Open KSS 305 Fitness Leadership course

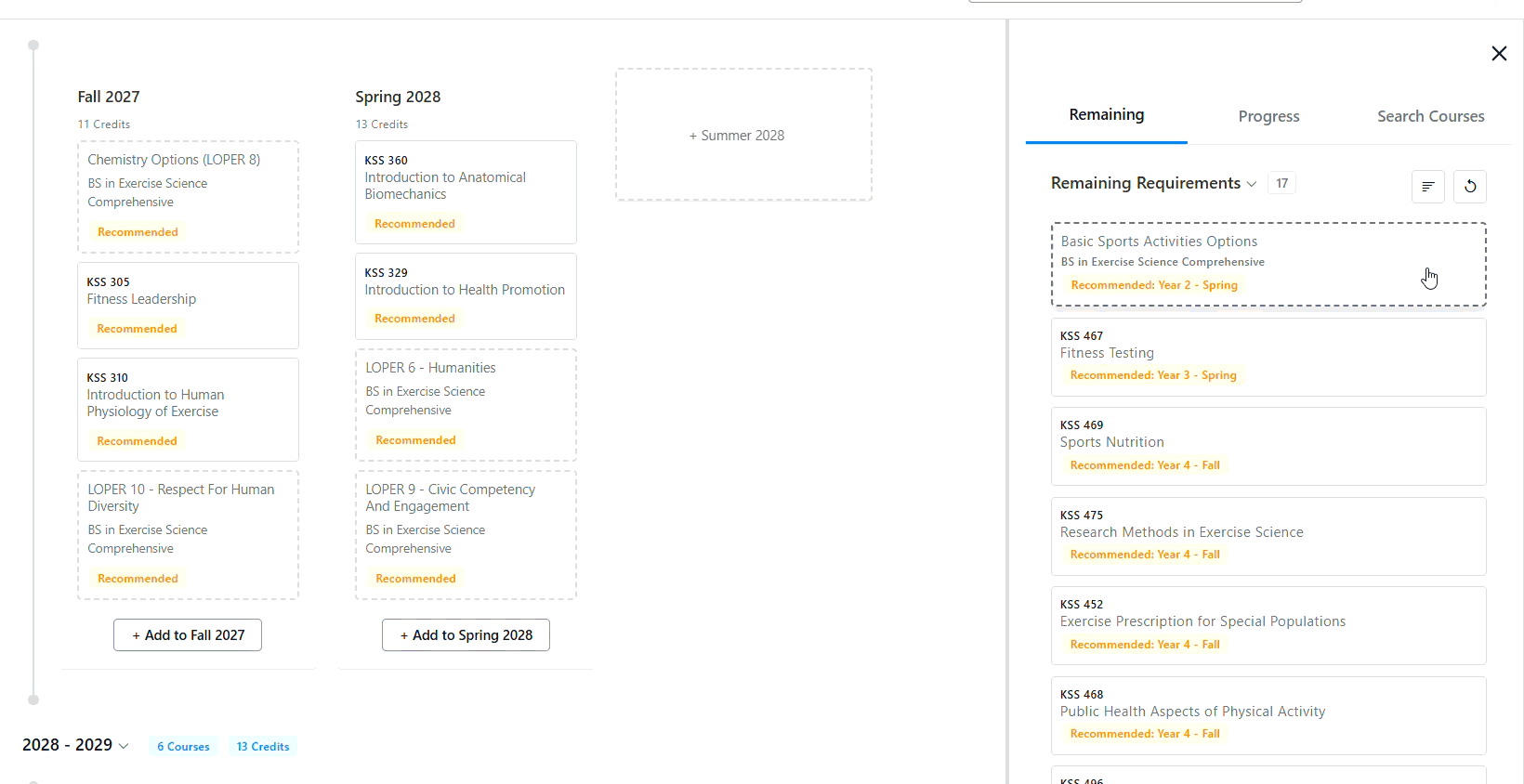point(188,306)
